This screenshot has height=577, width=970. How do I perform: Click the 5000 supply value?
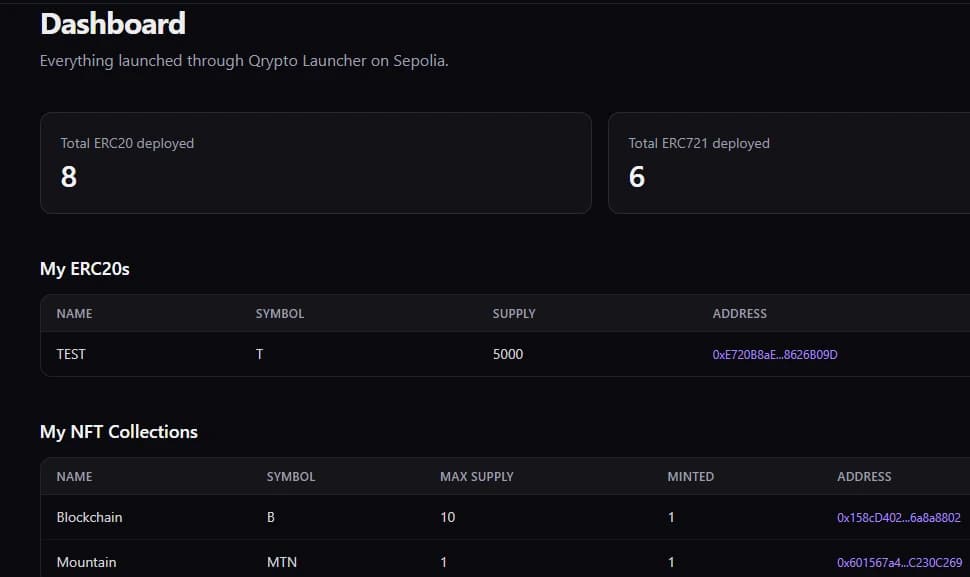[508, 354]
